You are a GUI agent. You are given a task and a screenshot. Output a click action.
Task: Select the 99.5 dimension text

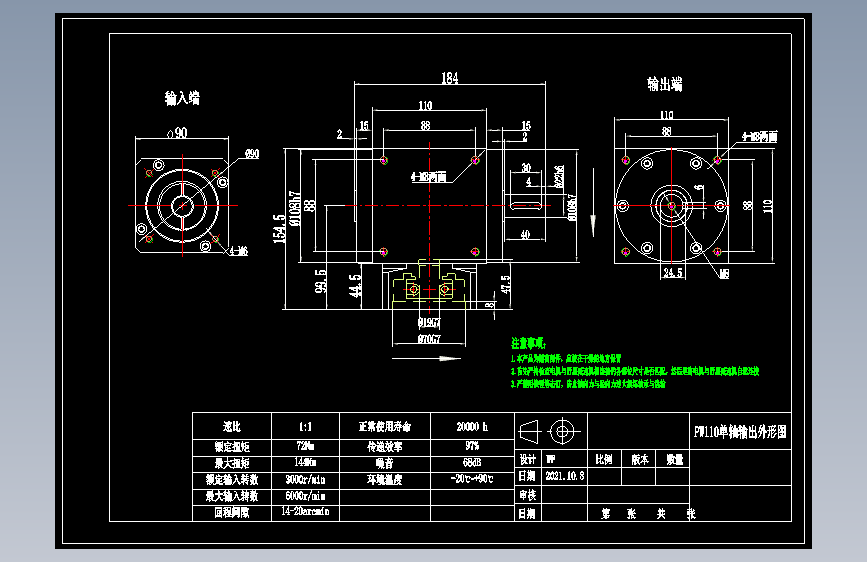tap(320, 280)
